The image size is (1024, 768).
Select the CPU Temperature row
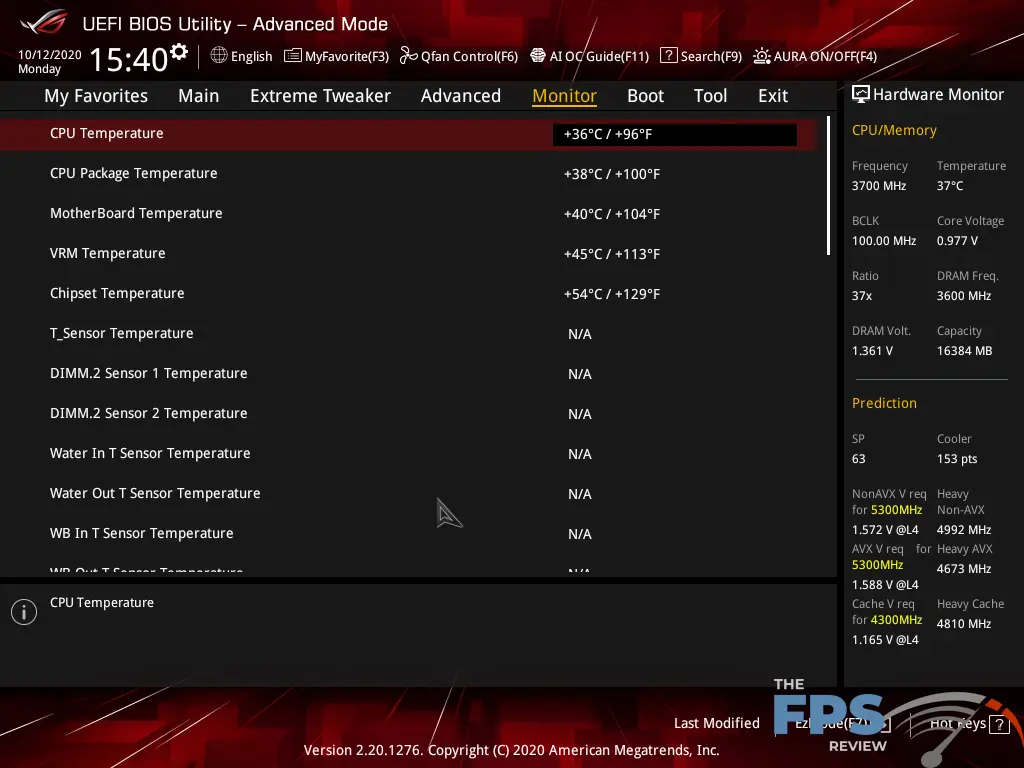tap(408, 134)
